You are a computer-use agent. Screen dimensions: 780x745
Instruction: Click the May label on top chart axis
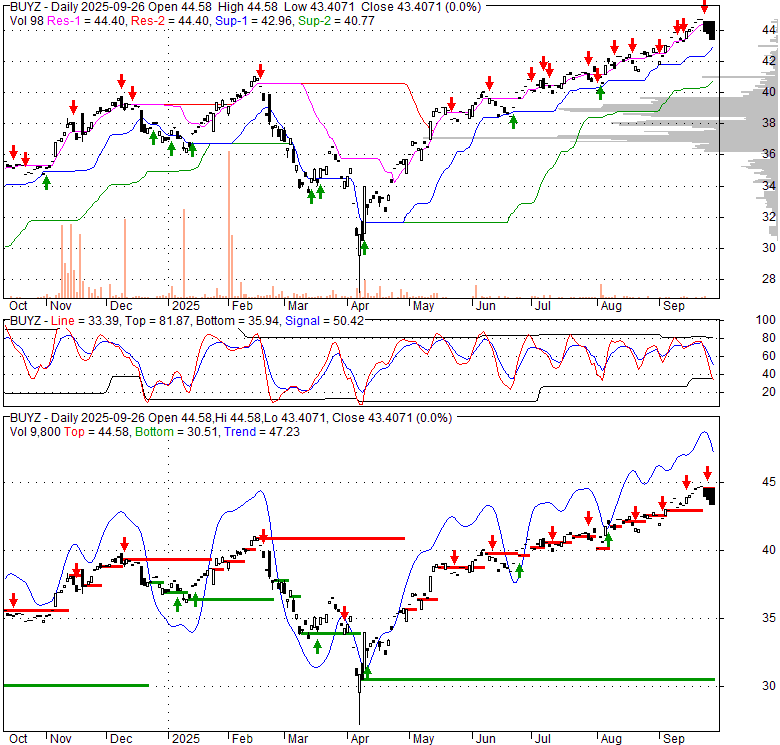tap(423, 306)
